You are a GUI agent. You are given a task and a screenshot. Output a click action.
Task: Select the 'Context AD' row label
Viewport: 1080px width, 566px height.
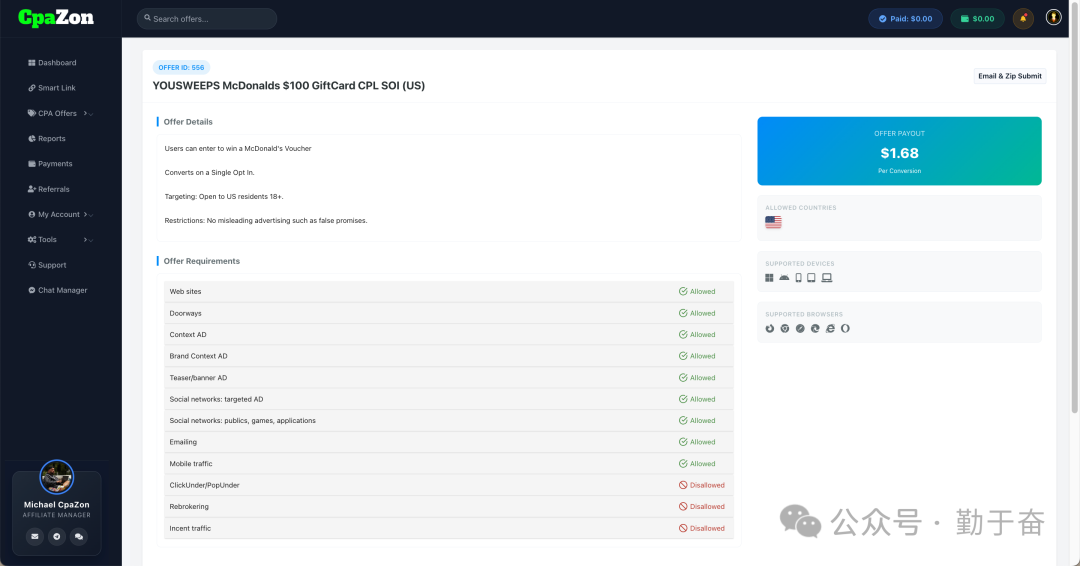pos(188,335)
